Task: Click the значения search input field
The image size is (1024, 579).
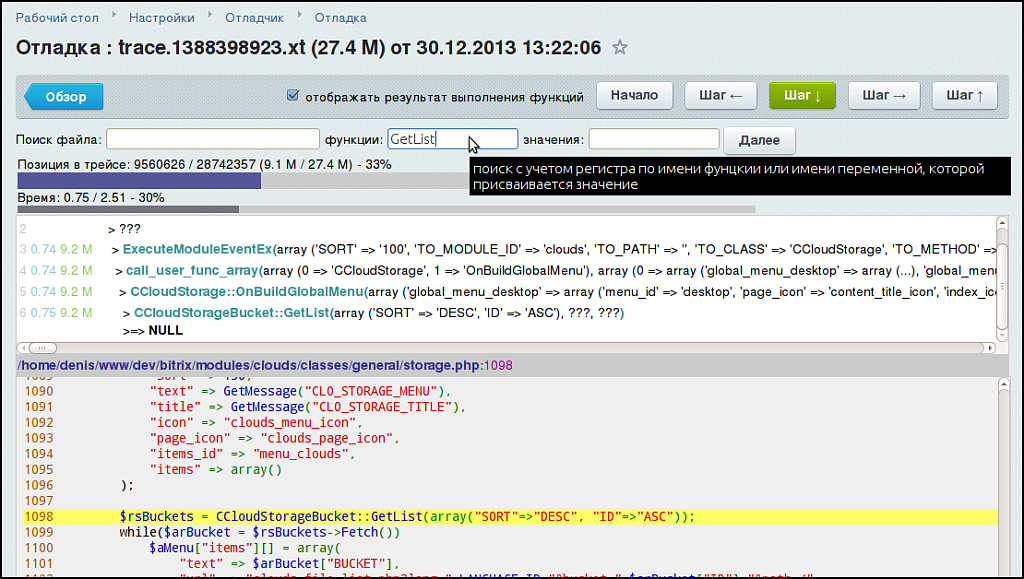Action: [653, 140]
